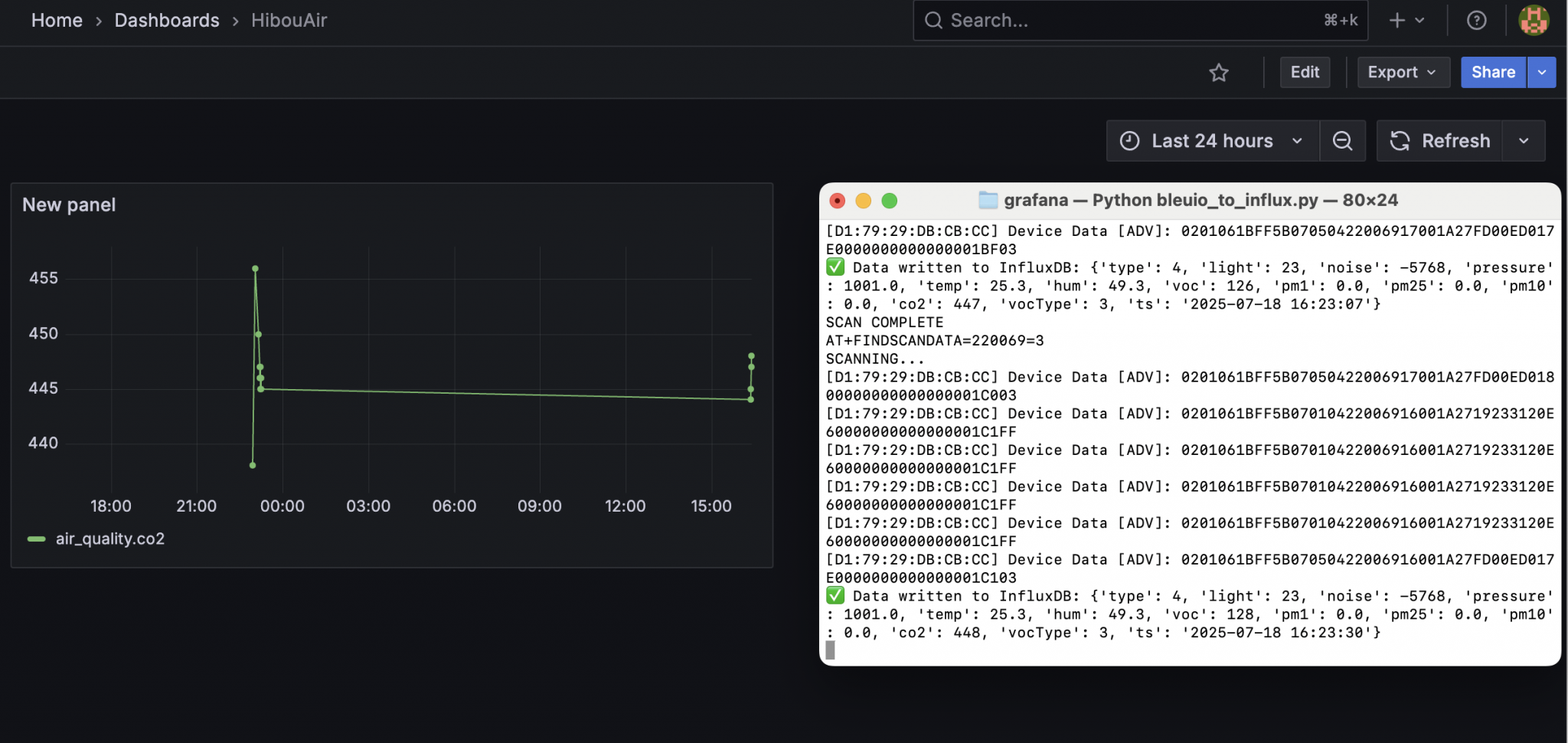This screenshot has height=743, width=1568.
Task: Open the Last 24 hours time range dropdown
Action: tap(1211, 141)
